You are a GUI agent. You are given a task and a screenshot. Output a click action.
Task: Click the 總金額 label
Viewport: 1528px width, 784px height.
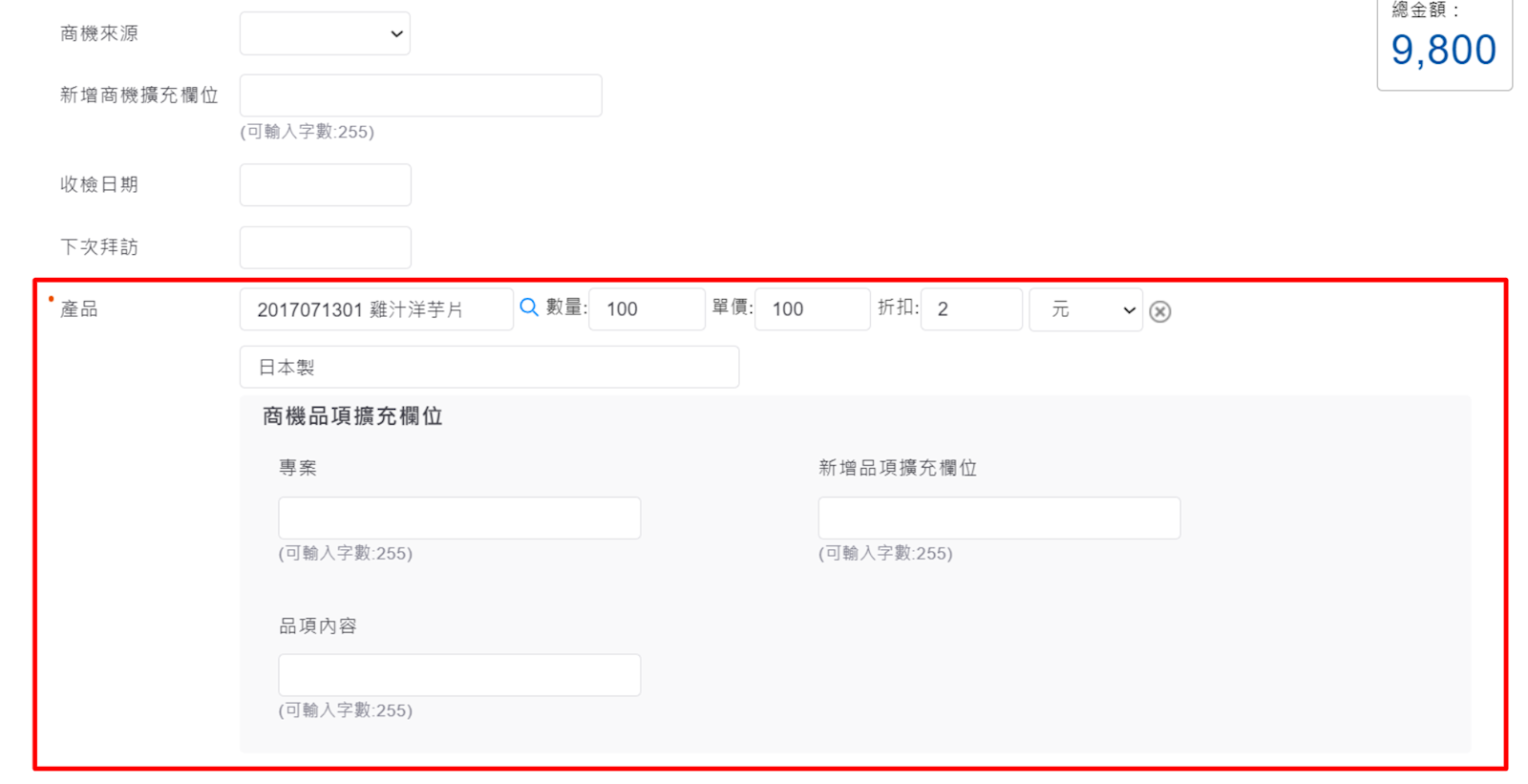pyautogui.click(x=1425, y=10)
